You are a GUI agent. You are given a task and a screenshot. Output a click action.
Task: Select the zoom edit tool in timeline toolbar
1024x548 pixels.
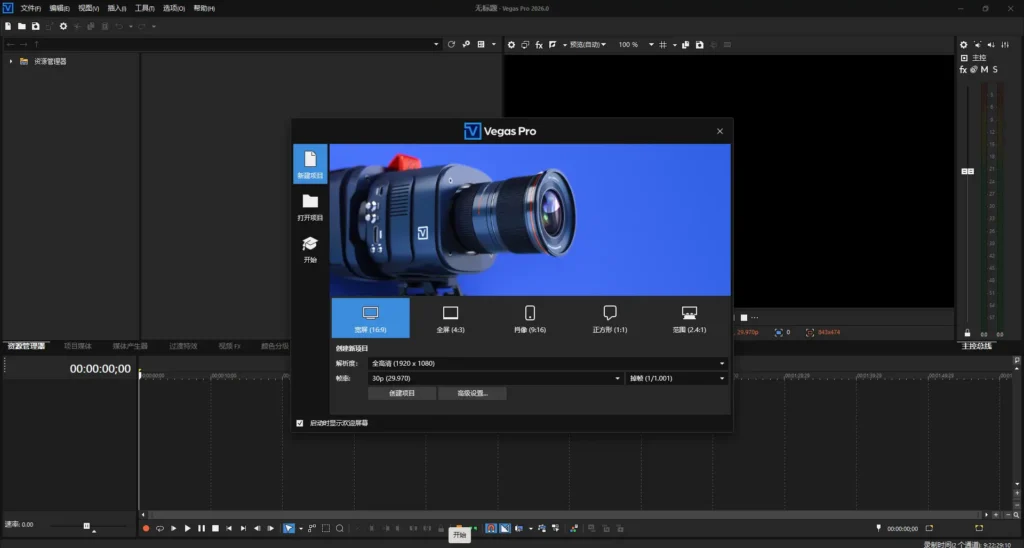pyautogui.click(x=340, y=528)
